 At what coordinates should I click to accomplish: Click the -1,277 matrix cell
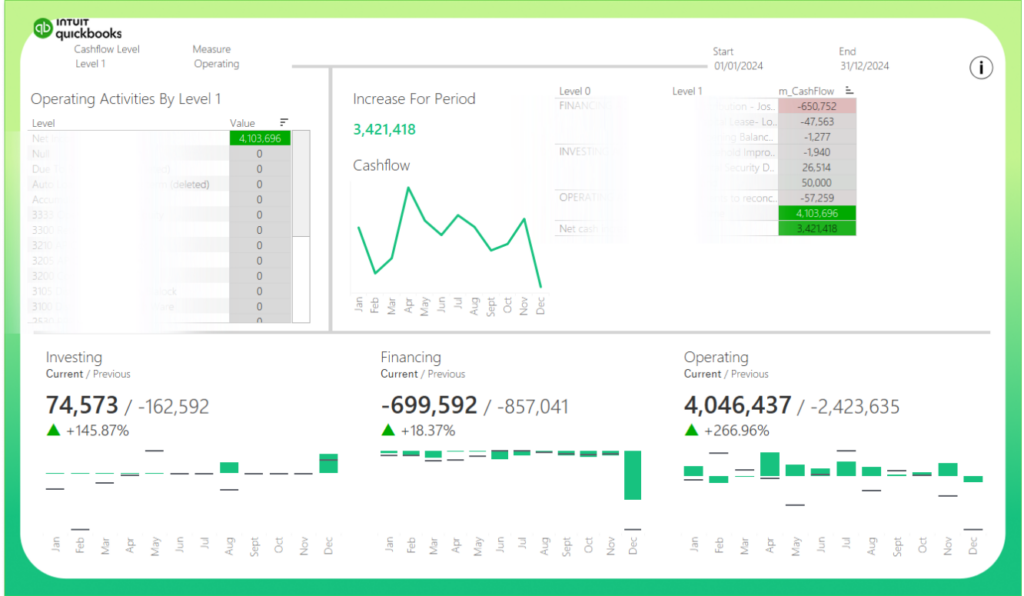[817, 136]
